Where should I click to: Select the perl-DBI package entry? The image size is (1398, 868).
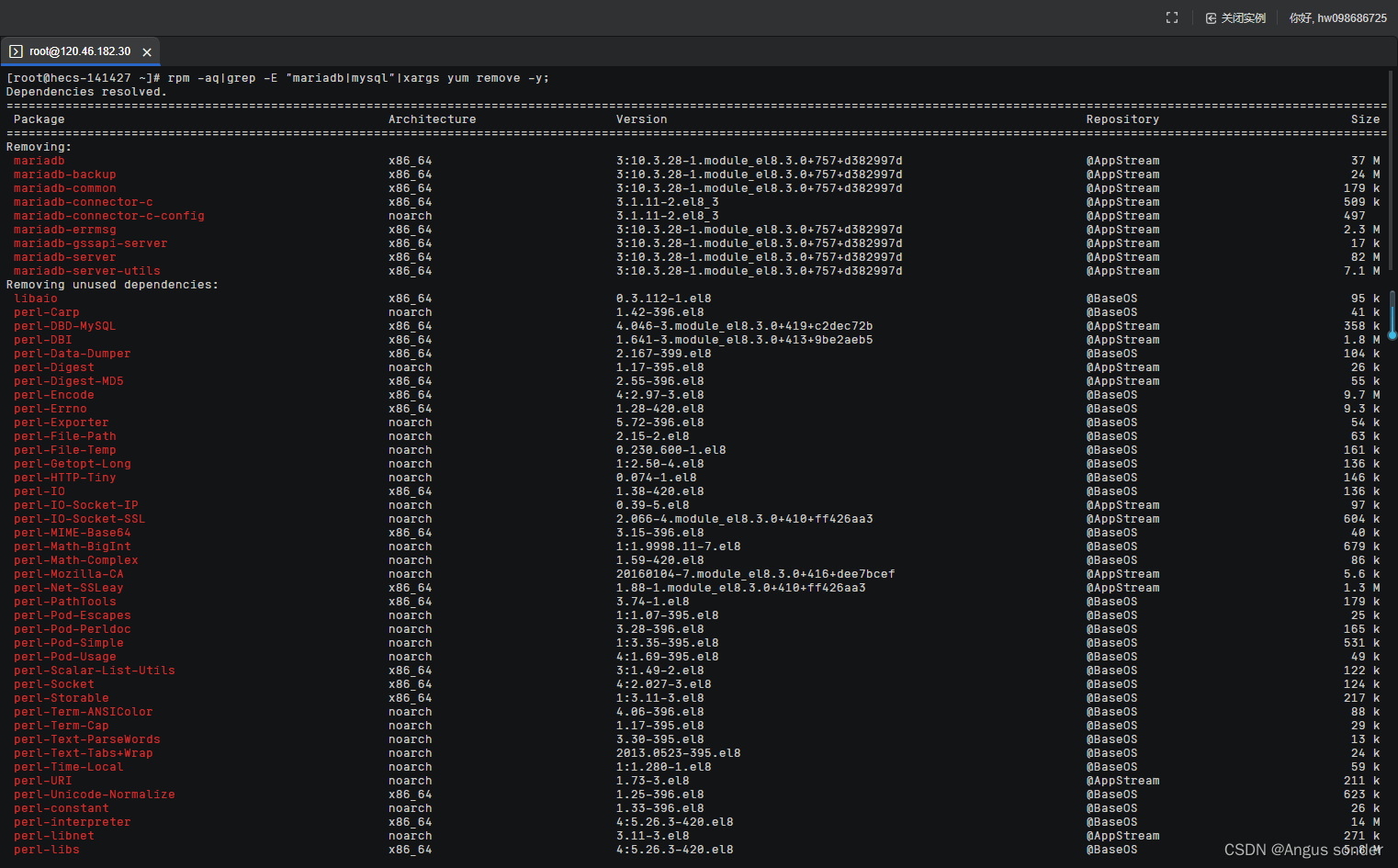tap(42, 339)
